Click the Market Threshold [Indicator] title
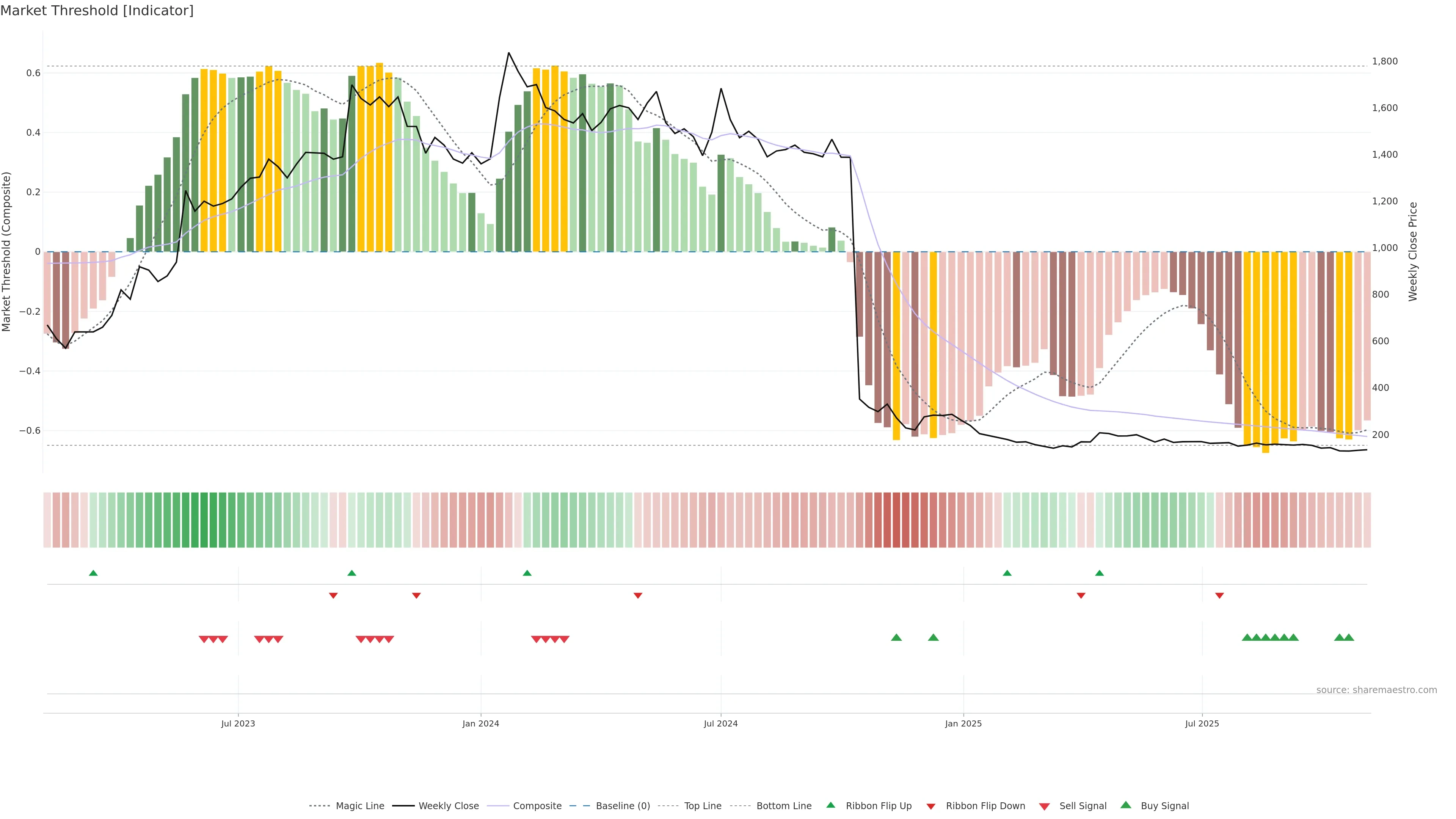This screenshot has width=1456, height=819. point(97,11)
